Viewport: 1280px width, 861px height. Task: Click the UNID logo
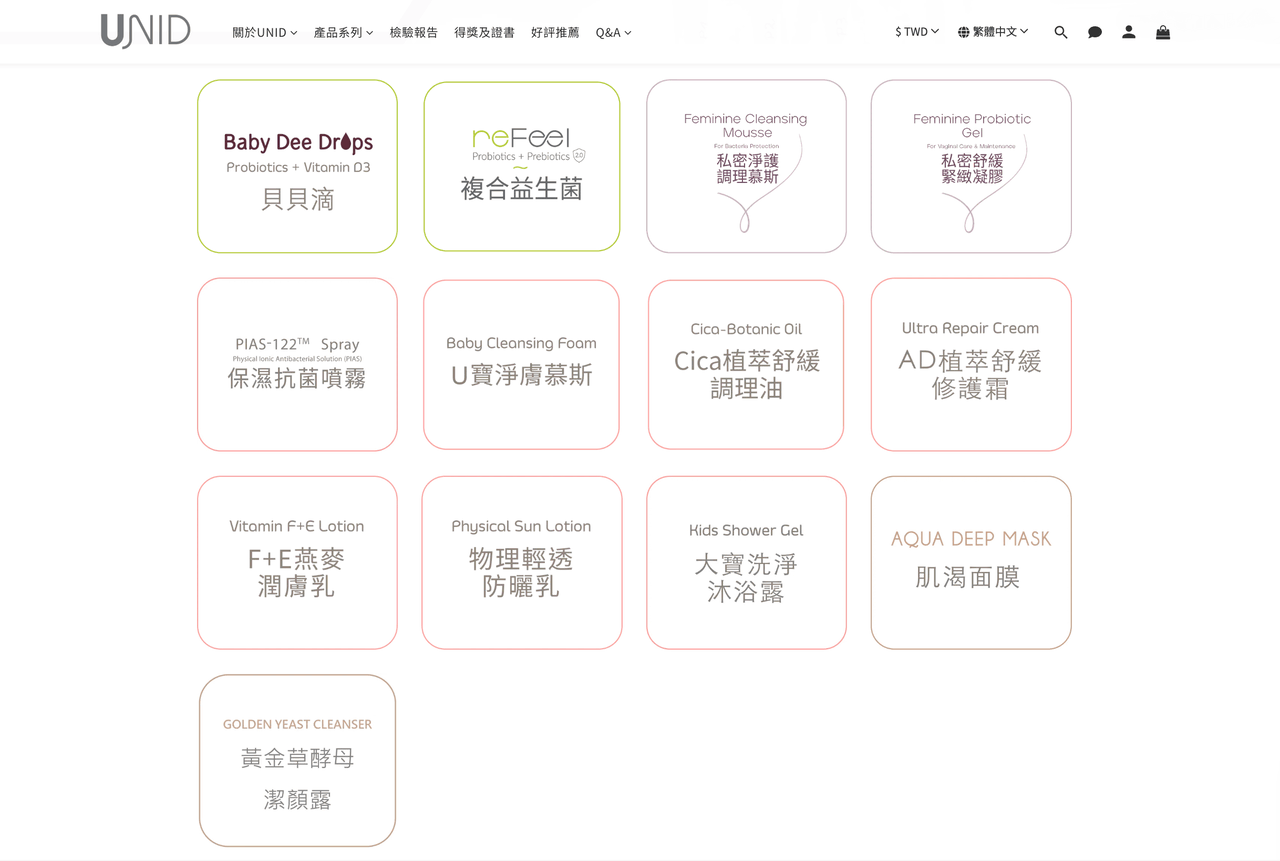tap(145, 31)
